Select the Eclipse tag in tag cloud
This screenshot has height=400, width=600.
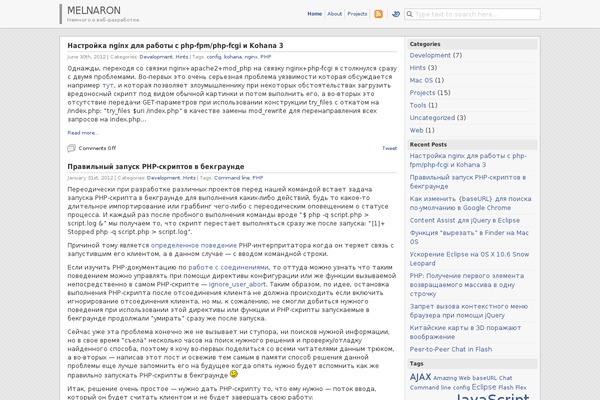[484, 387]
